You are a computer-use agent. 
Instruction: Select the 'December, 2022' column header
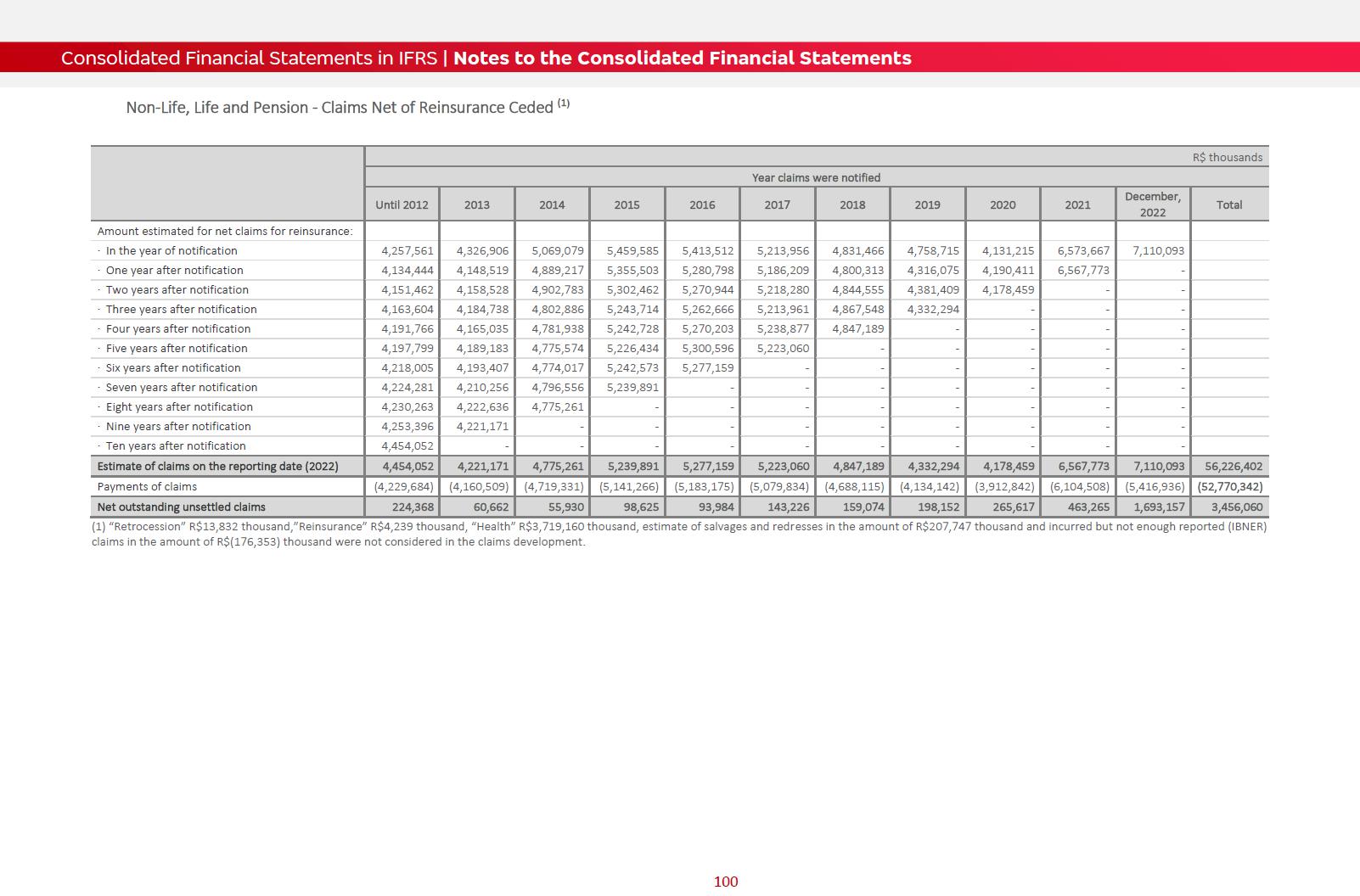(x=1153, y=204)
